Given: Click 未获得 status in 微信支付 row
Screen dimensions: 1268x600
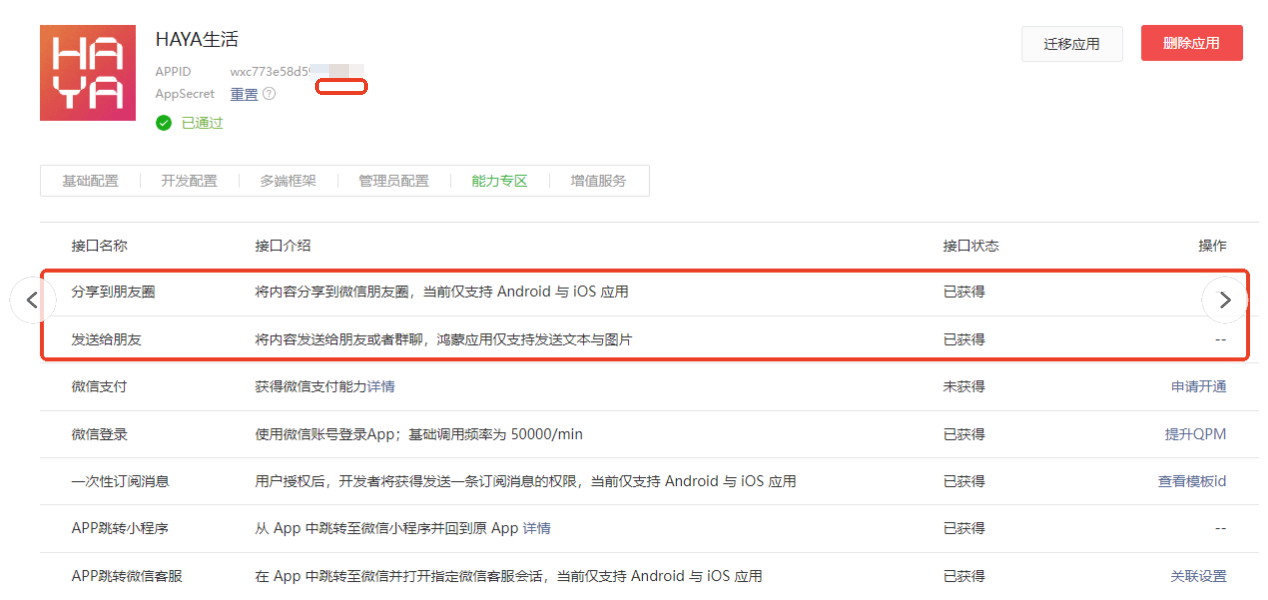Looking at the screenshot, I should click(x=964, y=386).
